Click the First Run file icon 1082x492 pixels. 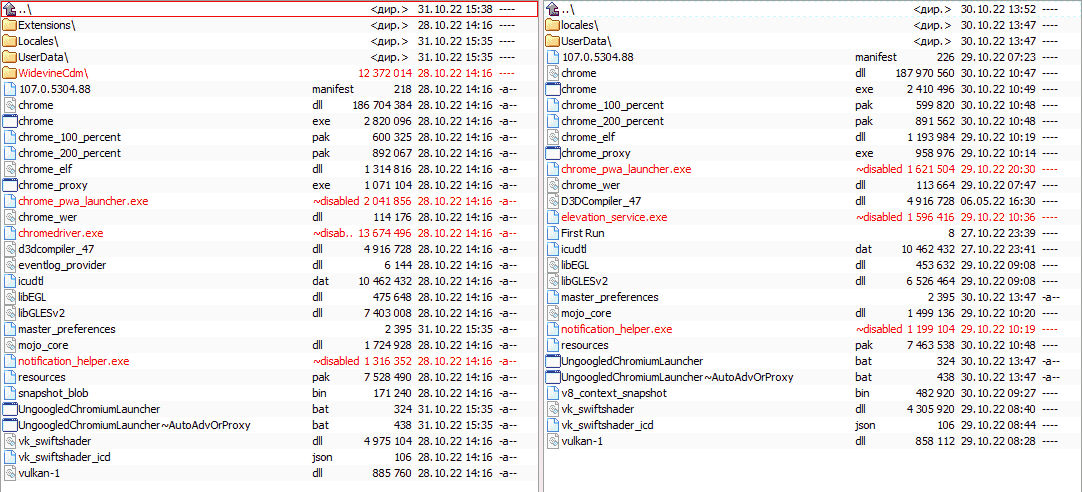(552, 233)
